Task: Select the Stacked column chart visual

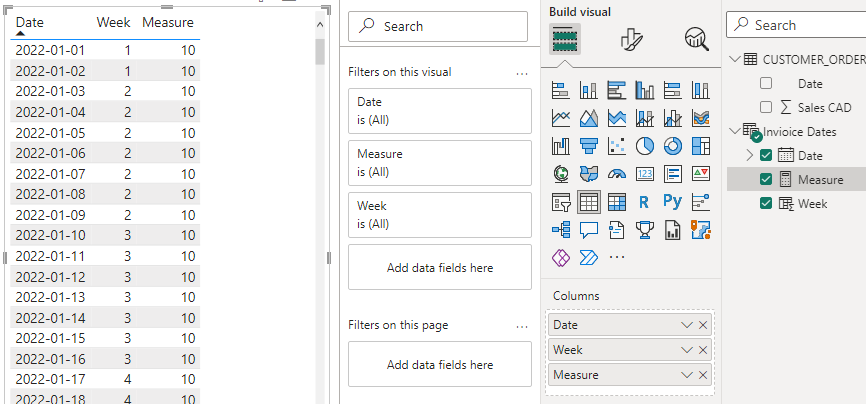Action: pyautogui.click(x=589, y=90)
